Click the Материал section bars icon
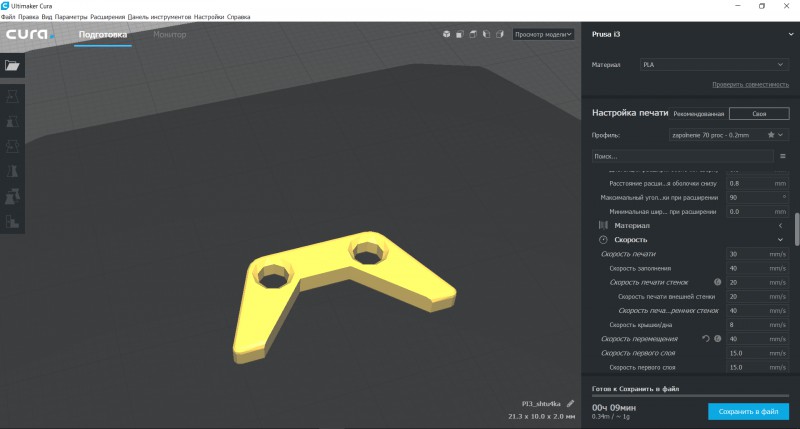Image resolution: width=800 pixels, height=429 pixels. (x=603, y=225)
